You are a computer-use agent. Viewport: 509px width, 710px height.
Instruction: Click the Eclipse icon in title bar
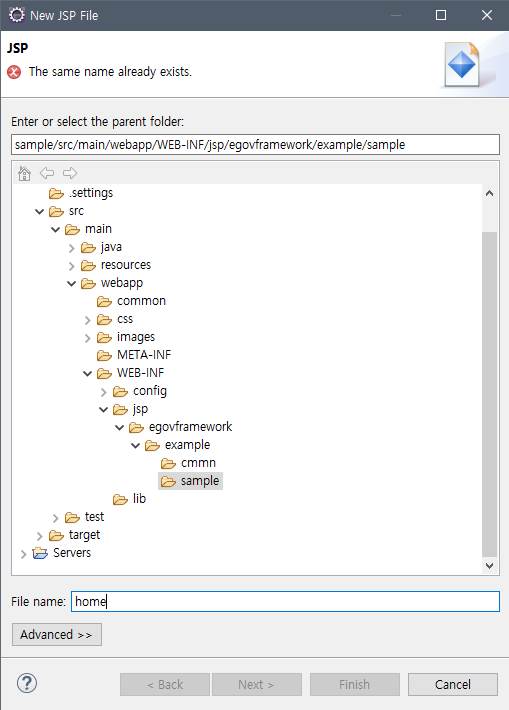17,15
